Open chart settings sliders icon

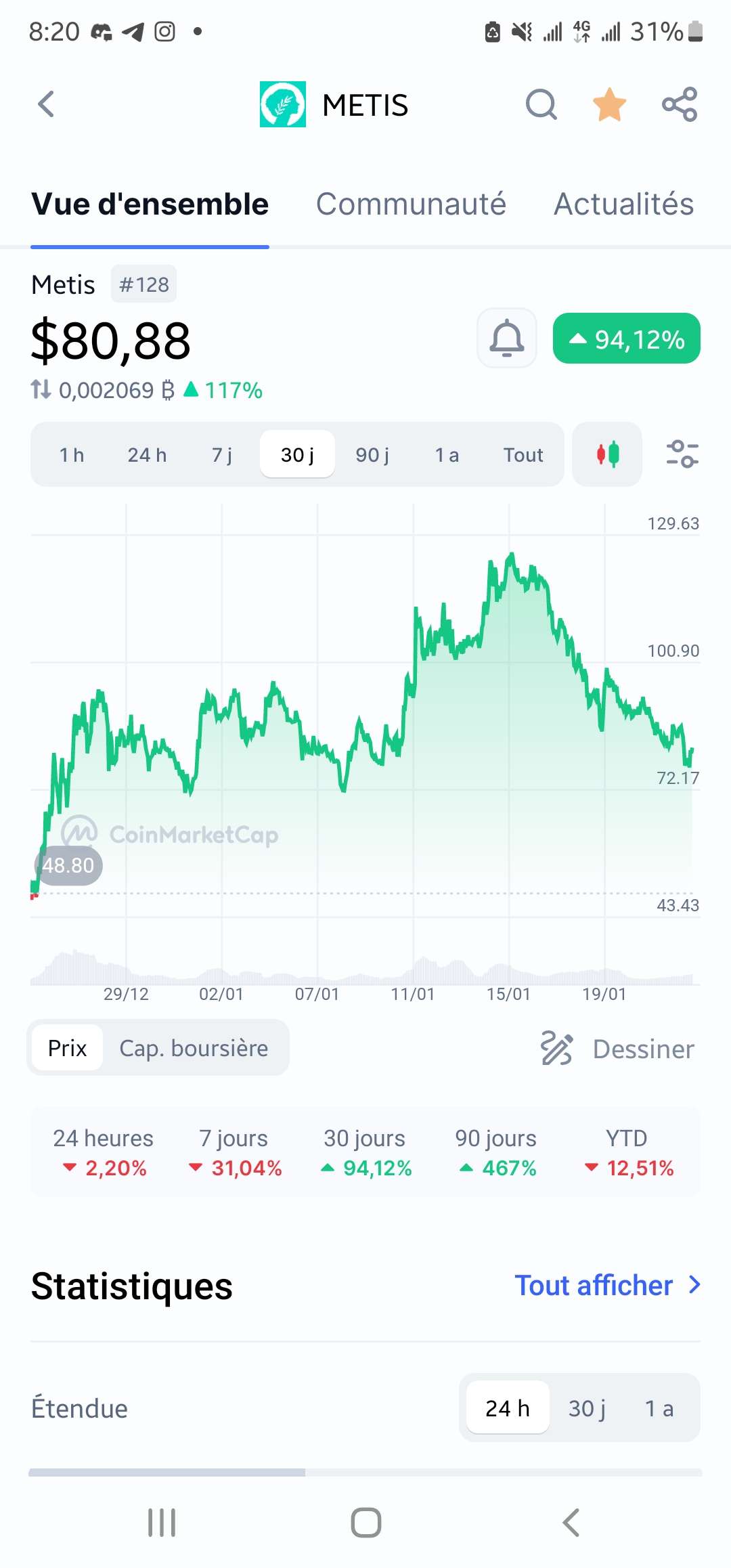pyautogui.click(x=682, y=454)
